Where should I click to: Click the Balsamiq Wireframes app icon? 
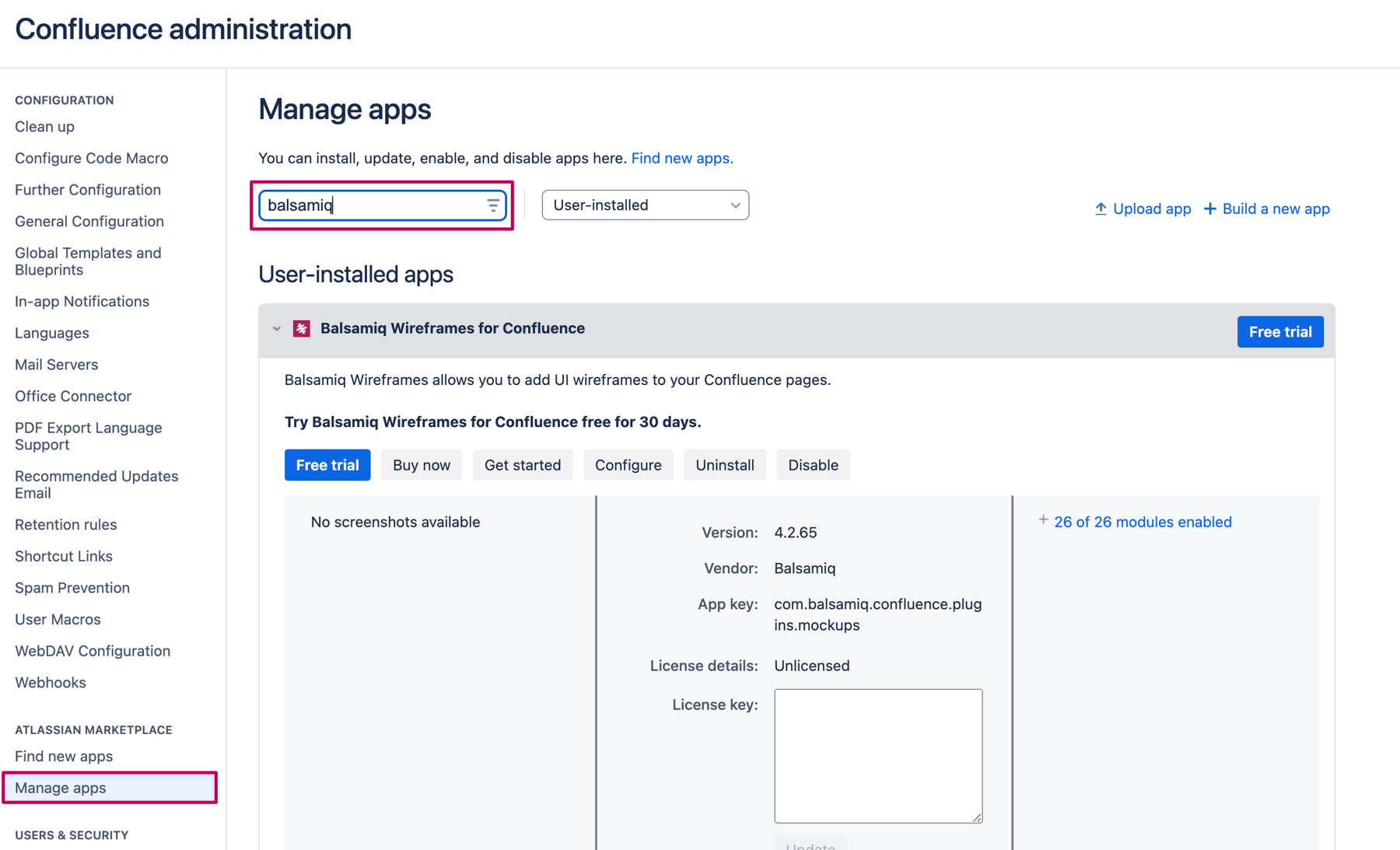[302, 328]
